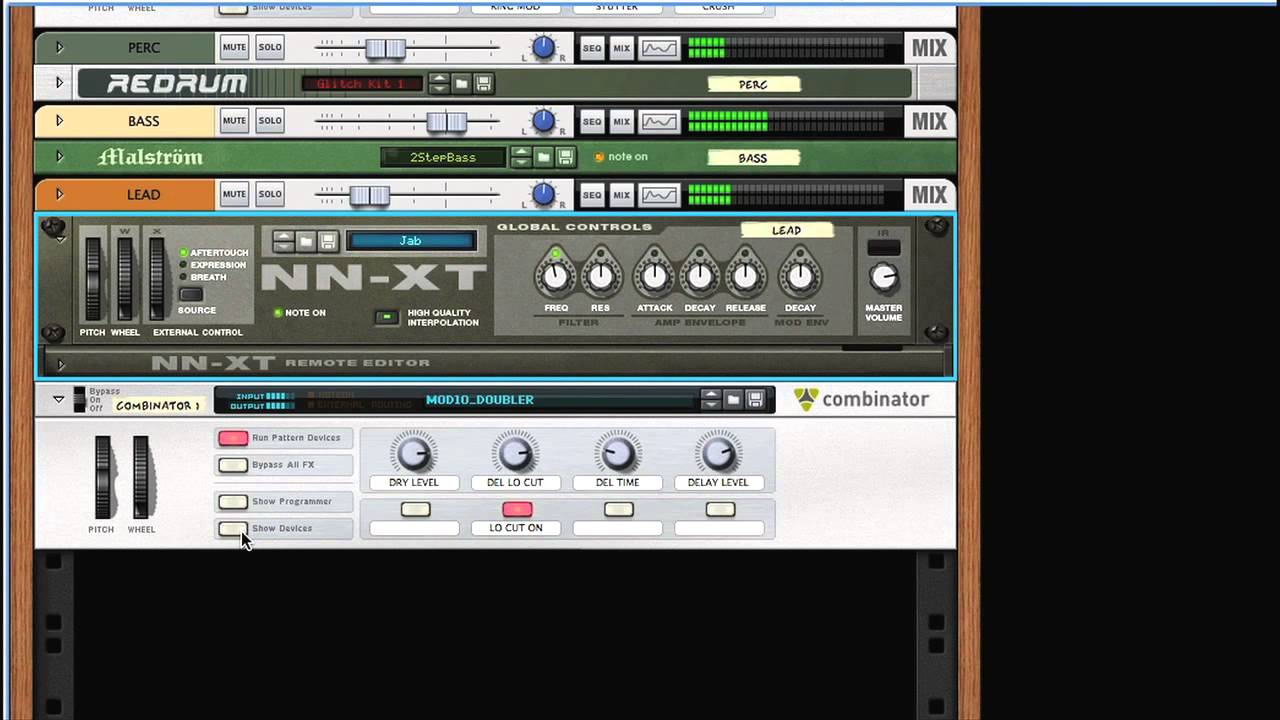Viewport: 1280px width, 720px height.
Task: Toggle Run Pattern Devices on the Combinator
Action: pos(233,438)
